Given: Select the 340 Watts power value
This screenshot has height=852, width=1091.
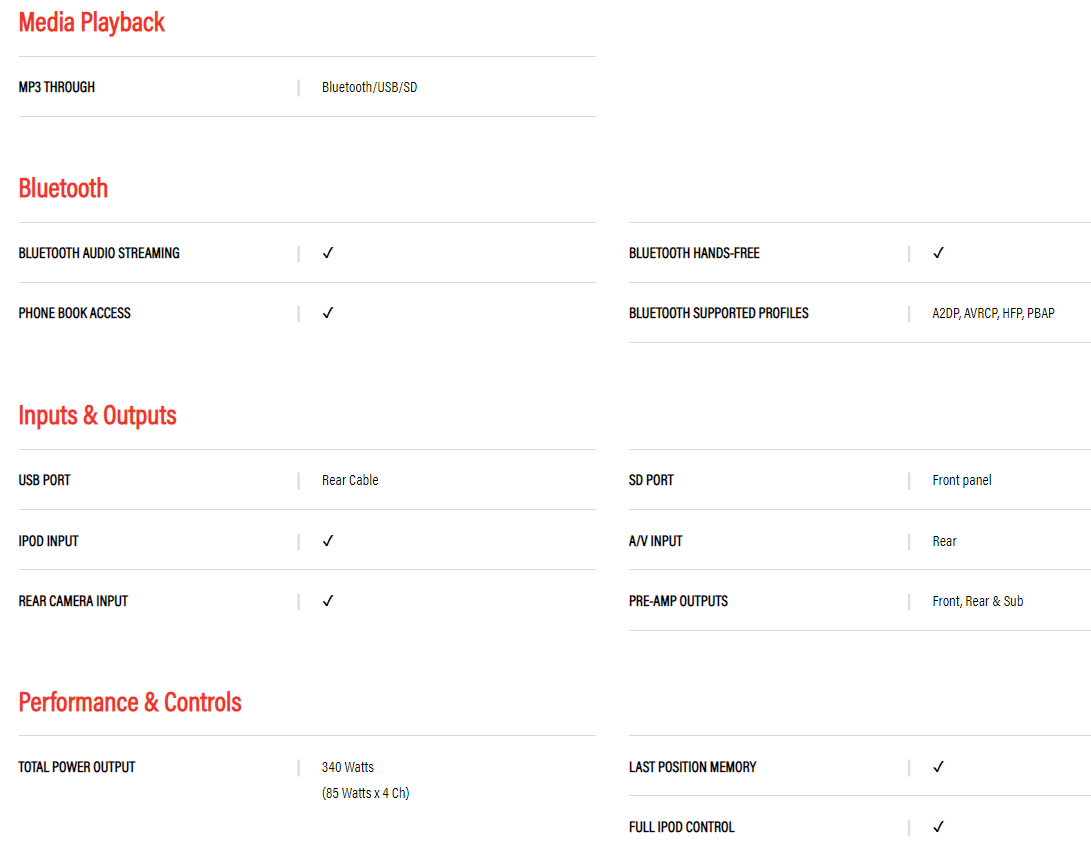Looking at the screenshot, I should 348,767.
